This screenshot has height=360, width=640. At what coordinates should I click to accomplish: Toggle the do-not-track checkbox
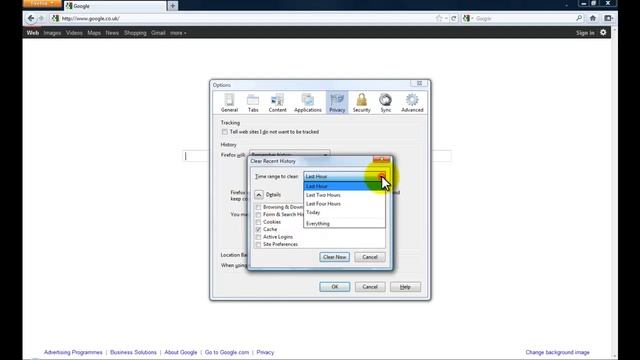point(224,132)
